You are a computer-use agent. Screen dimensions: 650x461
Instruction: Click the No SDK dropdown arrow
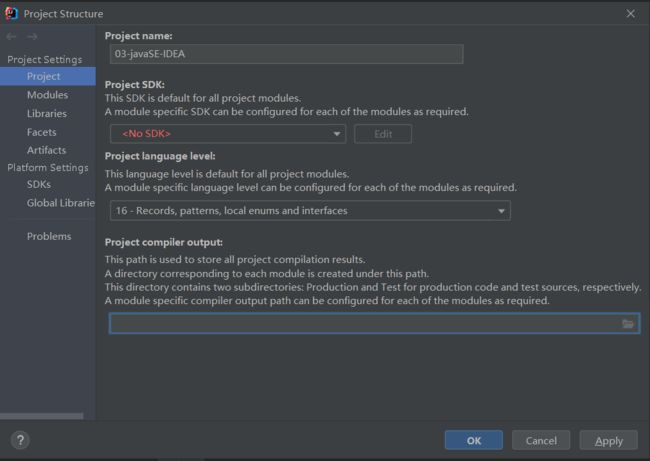[337, 134]
